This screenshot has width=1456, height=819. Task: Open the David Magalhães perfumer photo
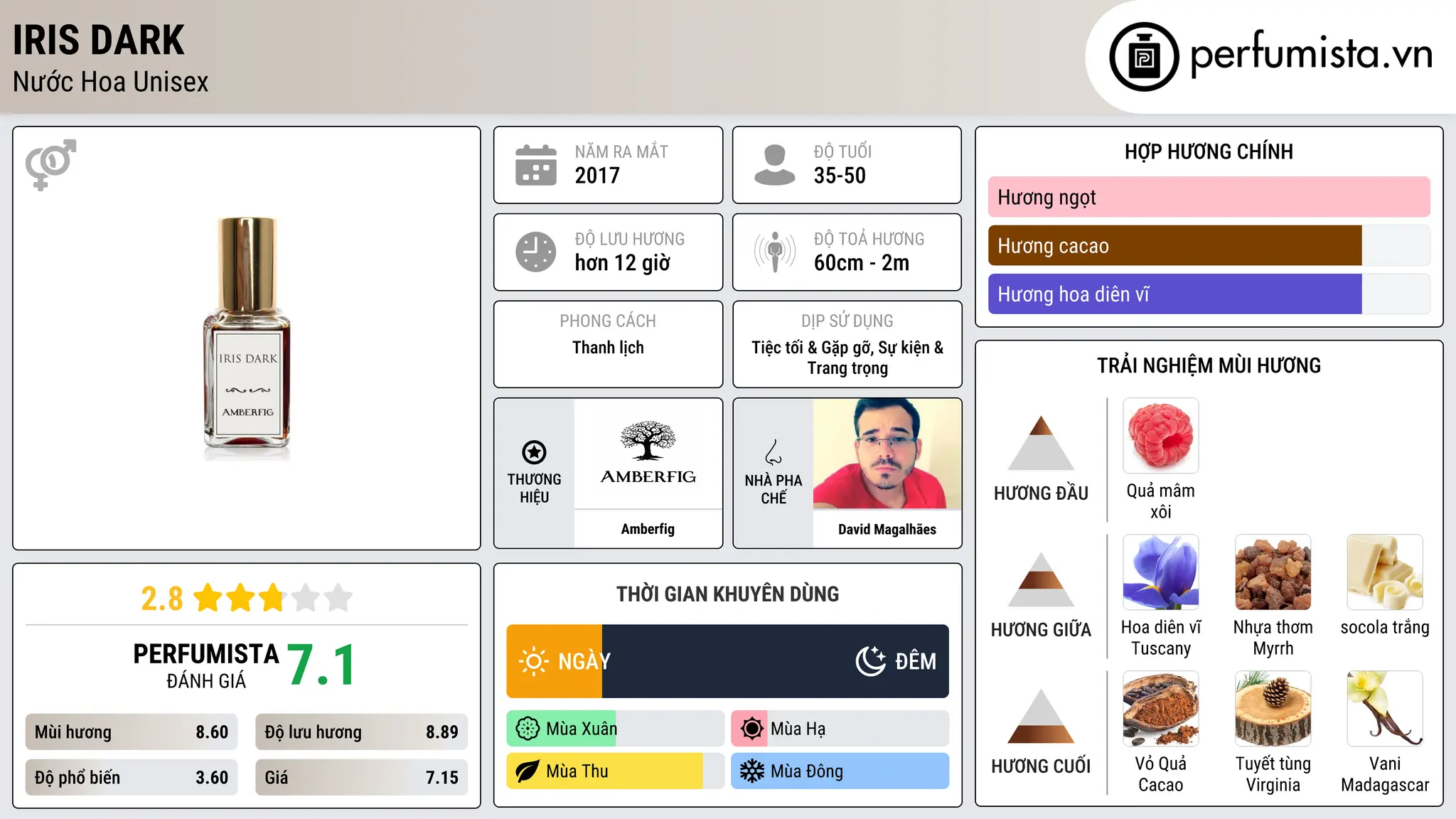[x=887, y=454]
